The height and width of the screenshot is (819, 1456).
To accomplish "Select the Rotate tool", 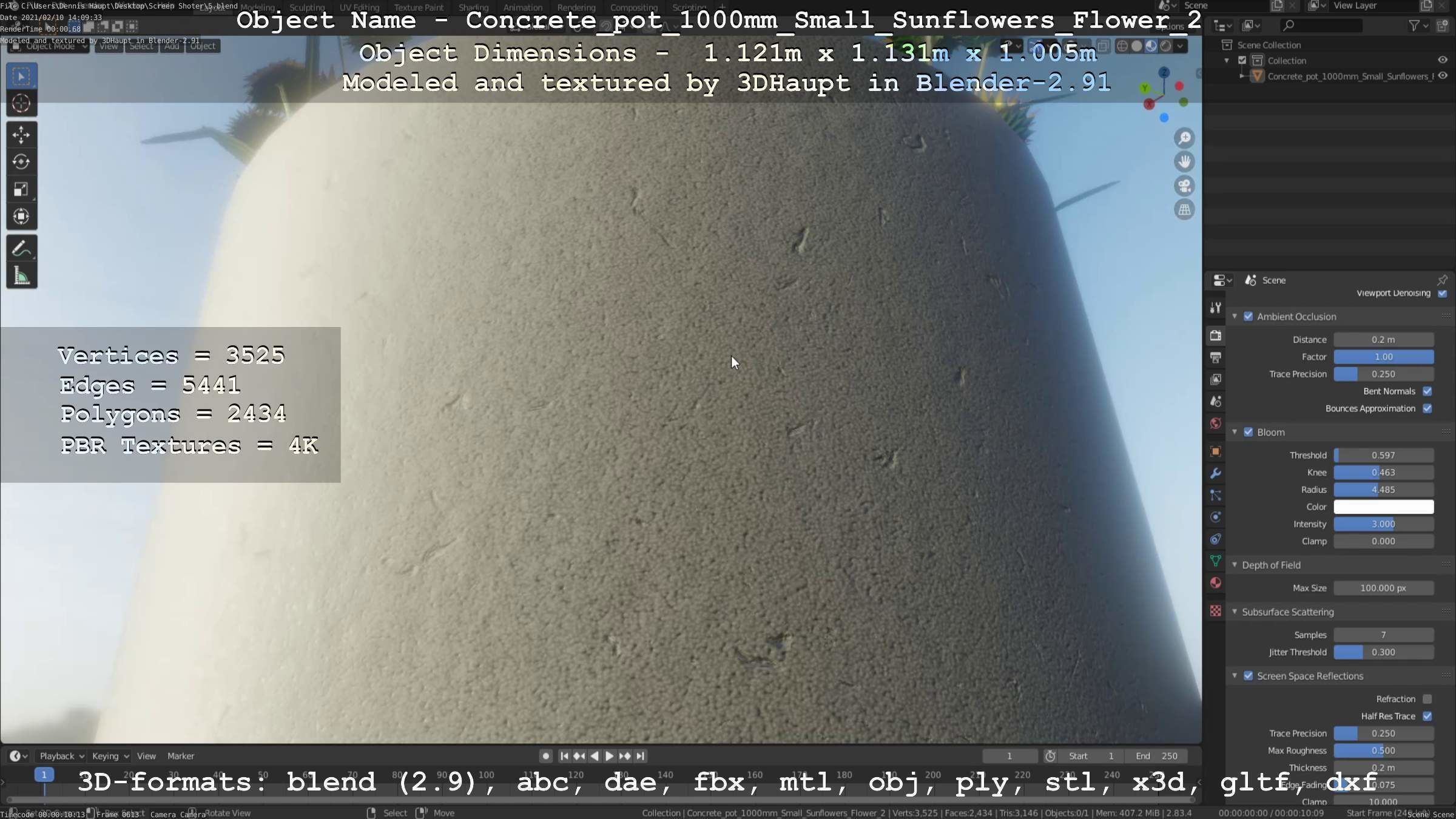I will click(21, 162).
